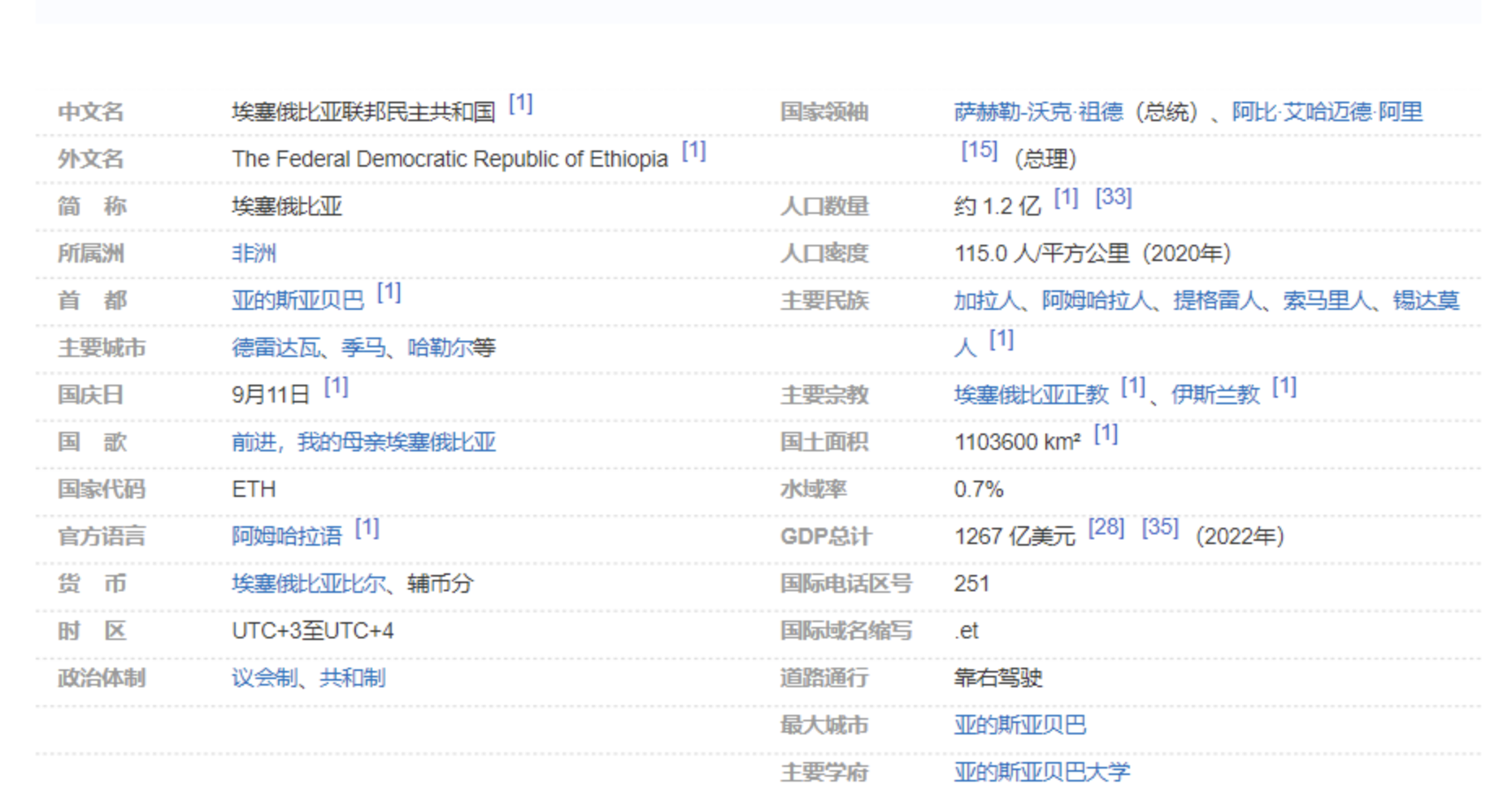Click reference [1] next to the 首都 value
This screenshot has width=1512, height=810.
pyautogui.click(x=389, y=293)
